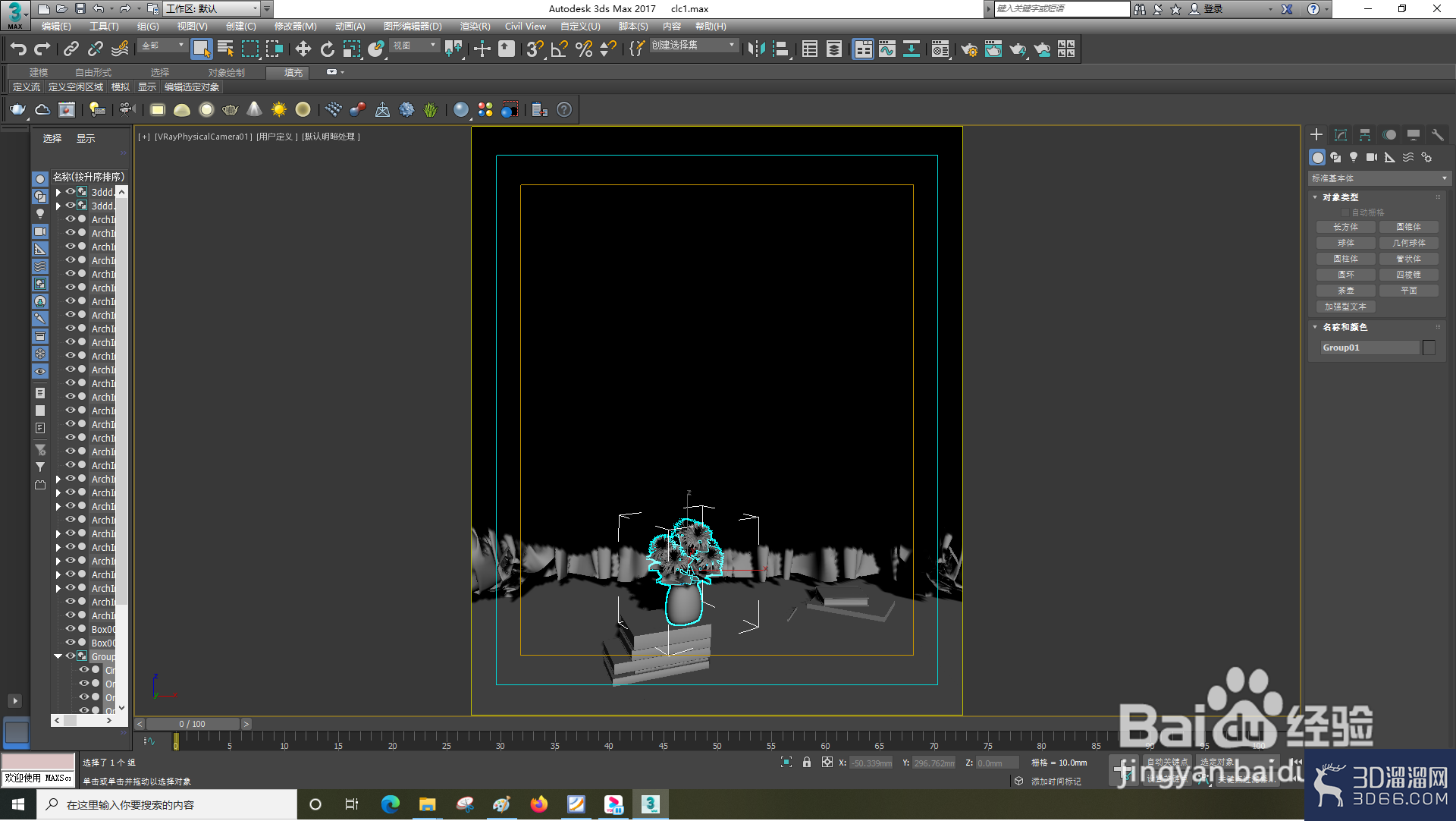Open the 修改器(M) menu
Image resolution: width=1456 pixels, height=821 pixels.
[296, 26]
